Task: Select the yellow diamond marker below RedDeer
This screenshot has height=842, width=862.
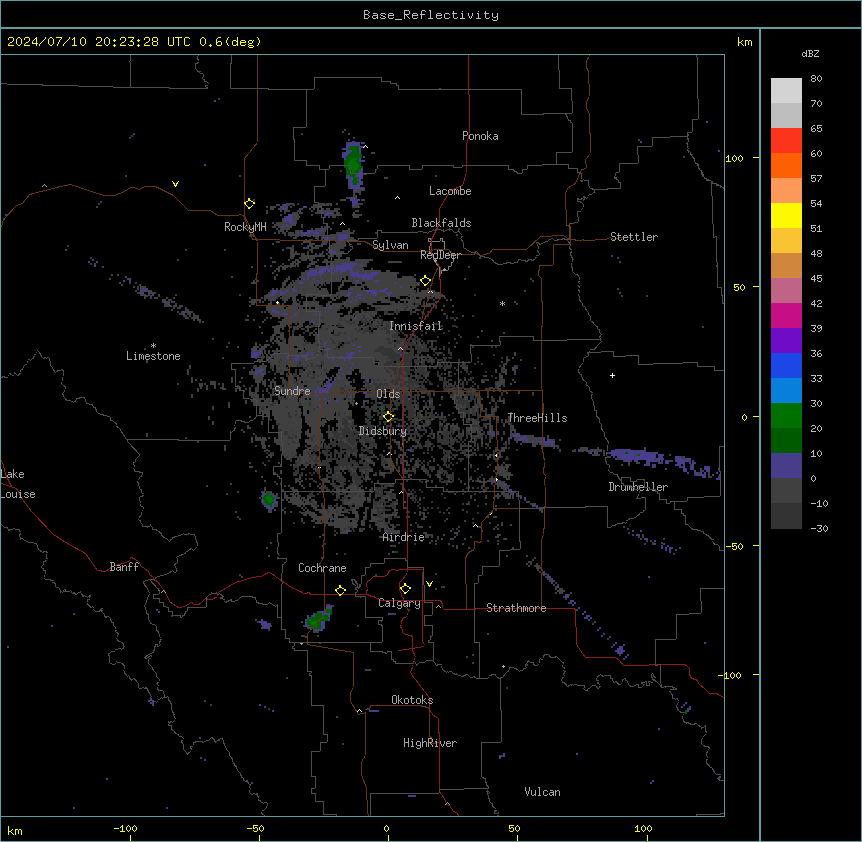Action: pos(426,281)
